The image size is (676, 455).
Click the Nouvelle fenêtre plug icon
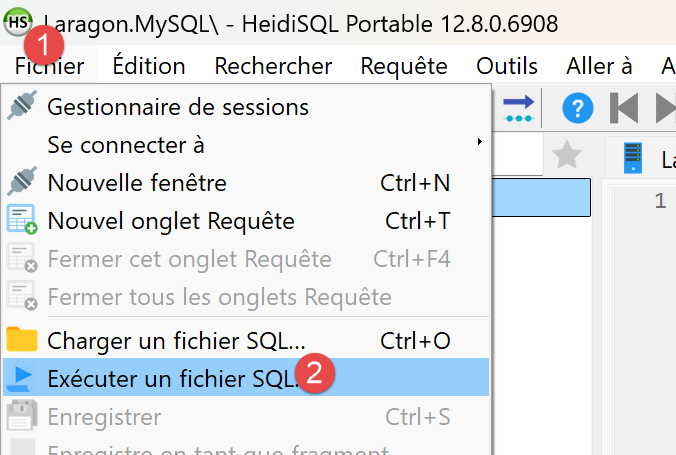coord(22,182)
